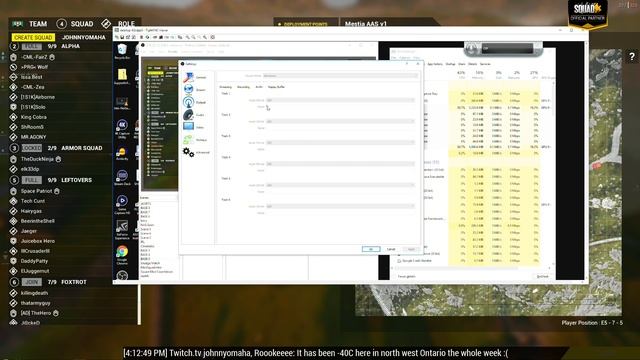The height and width of the screenshot is (360, 640).
Task: Click TightVNC options gear toolbar icon
Action: (x=212, y=37)
